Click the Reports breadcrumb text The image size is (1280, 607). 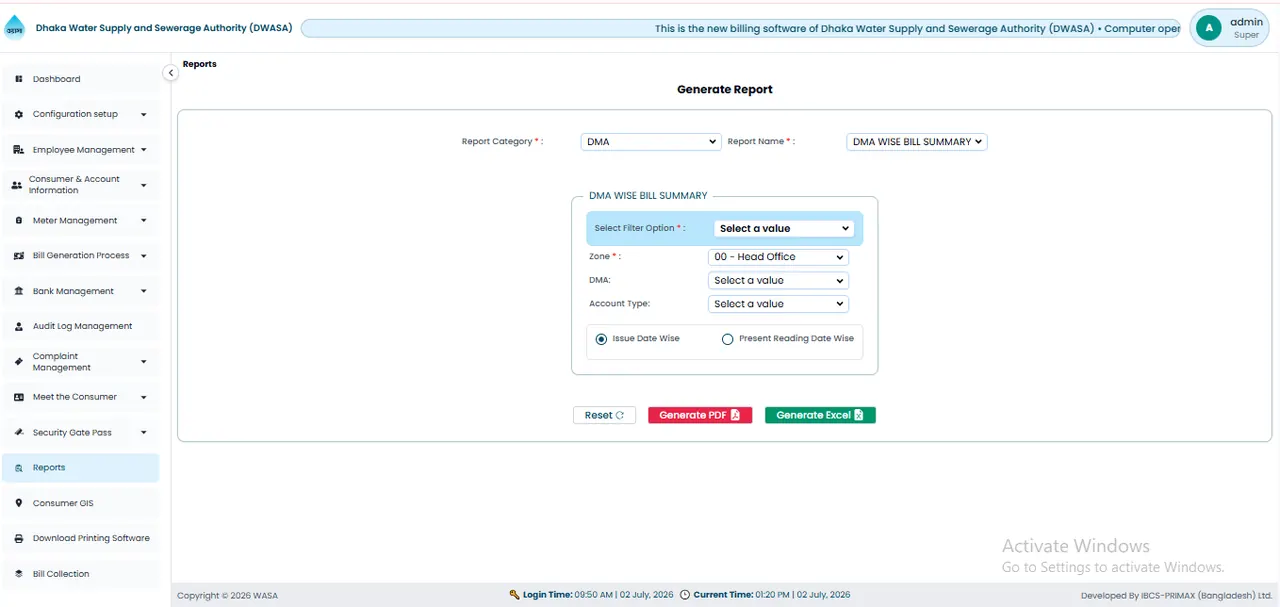point(200,64)
